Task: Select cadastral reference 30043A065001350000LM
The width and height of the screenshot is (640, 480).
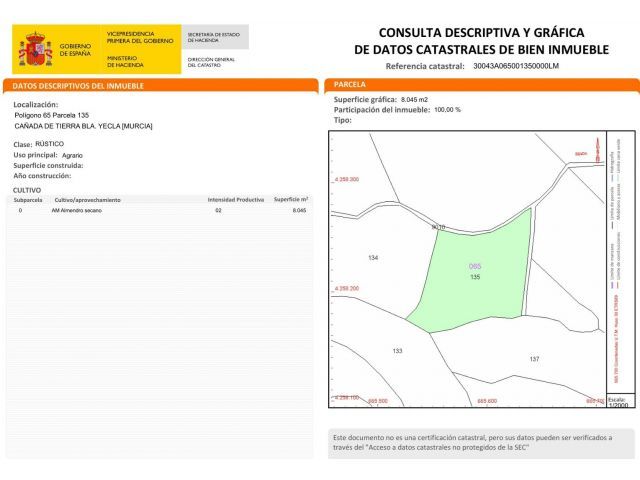Action: [x=516, y=66]
